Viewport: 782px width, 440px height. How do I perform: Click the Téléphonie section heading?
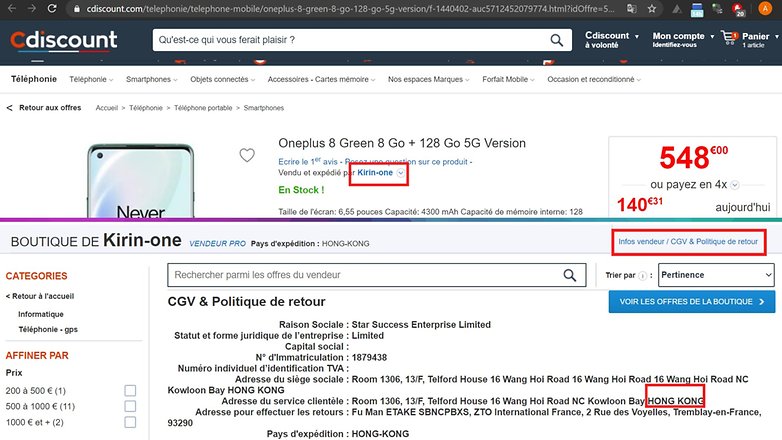point(34,79)
